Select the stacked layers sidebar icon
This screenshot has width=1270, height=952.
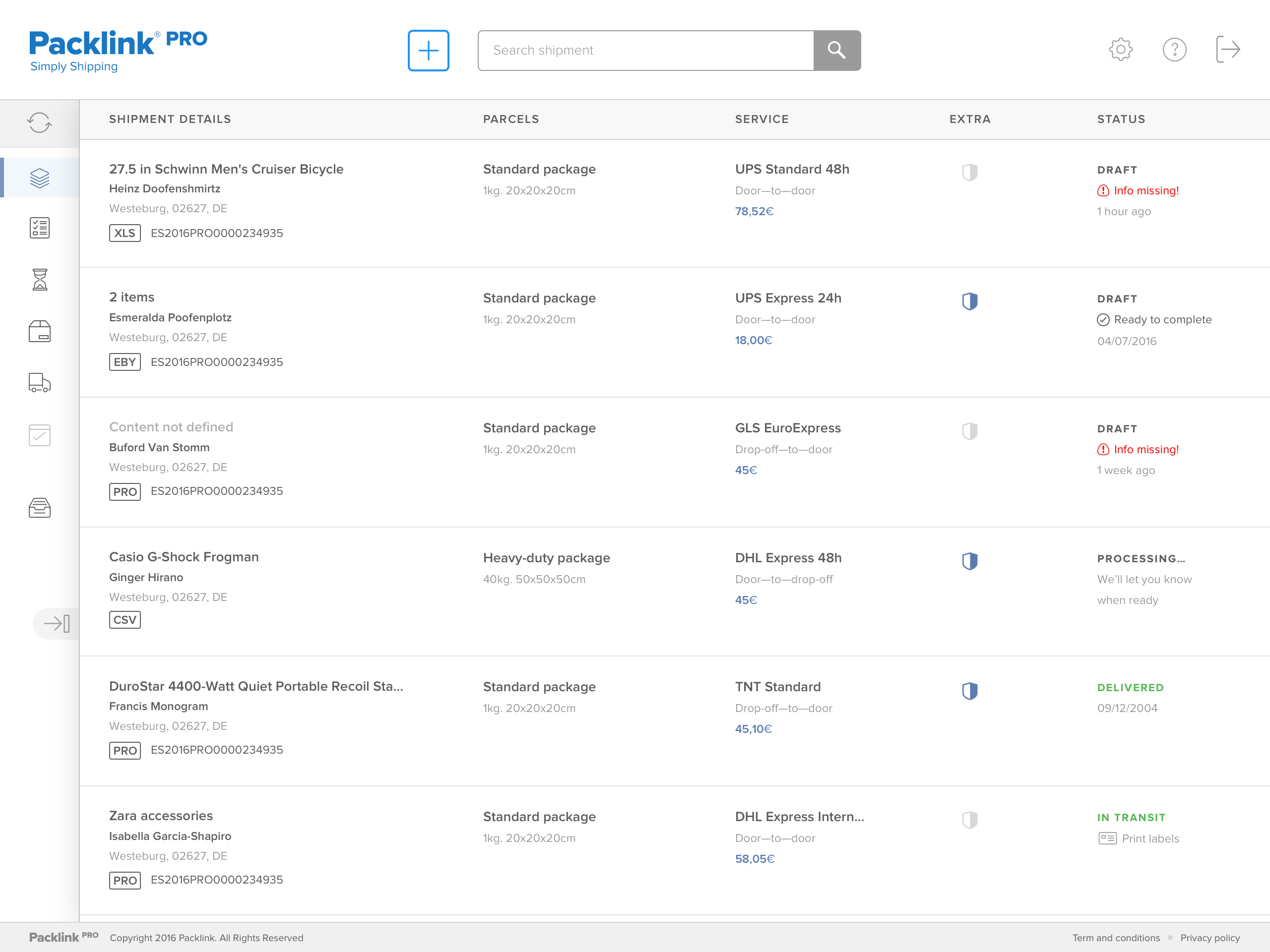39,178
